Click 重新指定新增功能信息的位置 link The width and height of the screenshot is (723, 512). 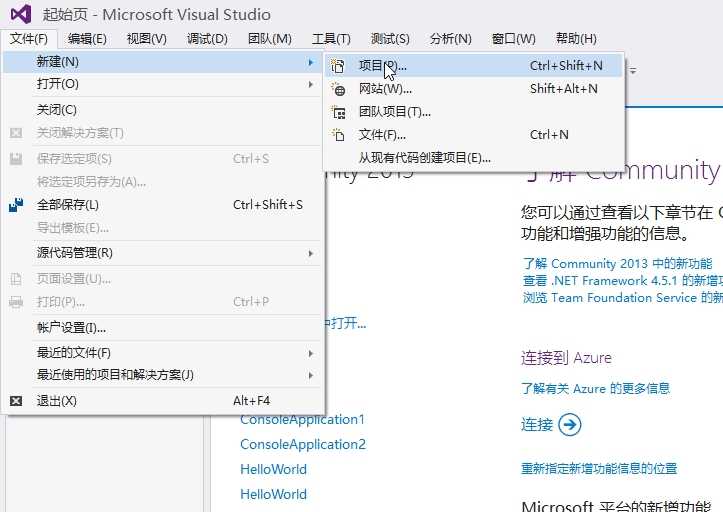(x=599, y=469)
